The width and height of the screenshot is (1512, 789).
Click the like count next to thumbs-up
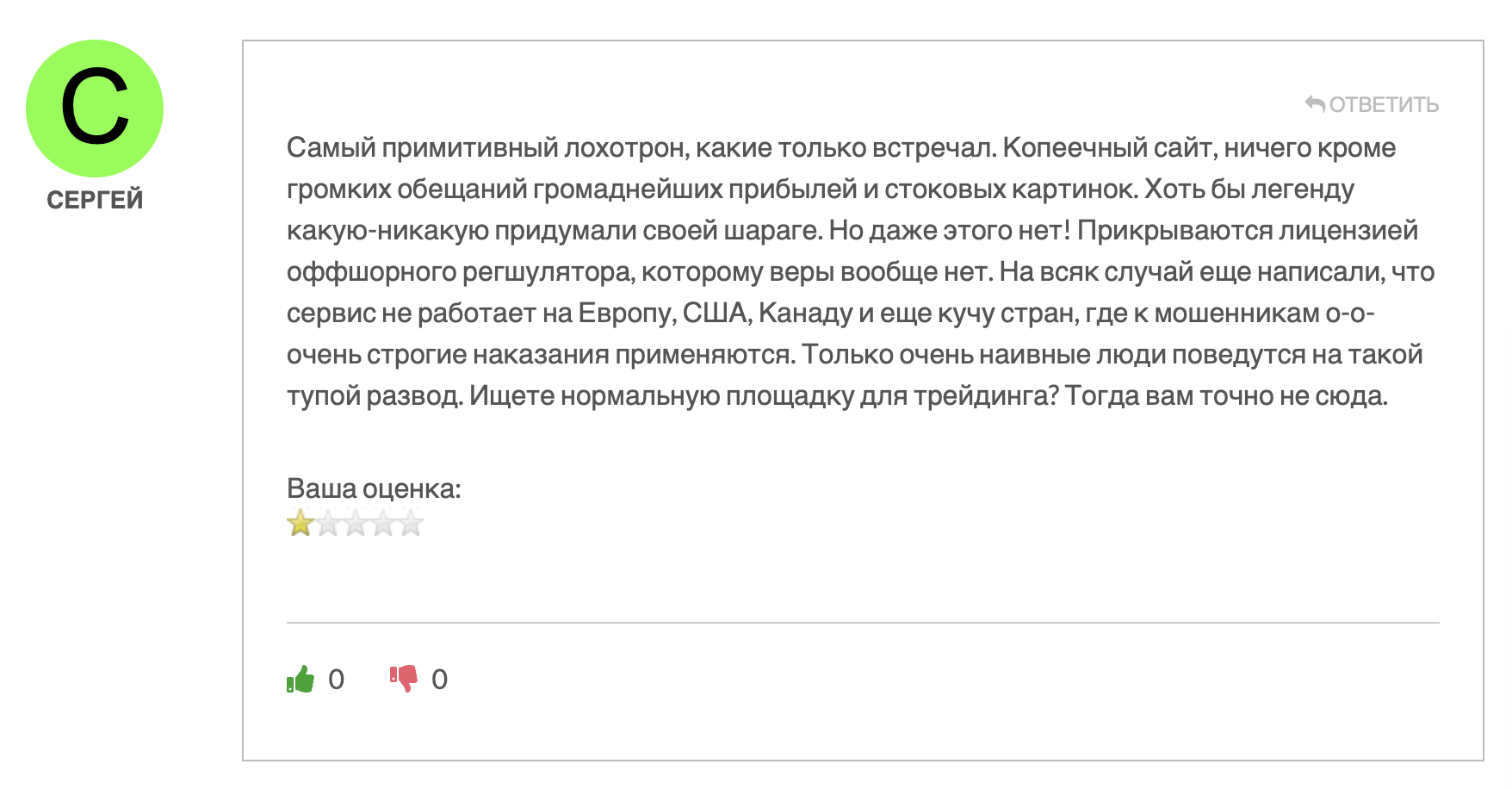point(337,680)
